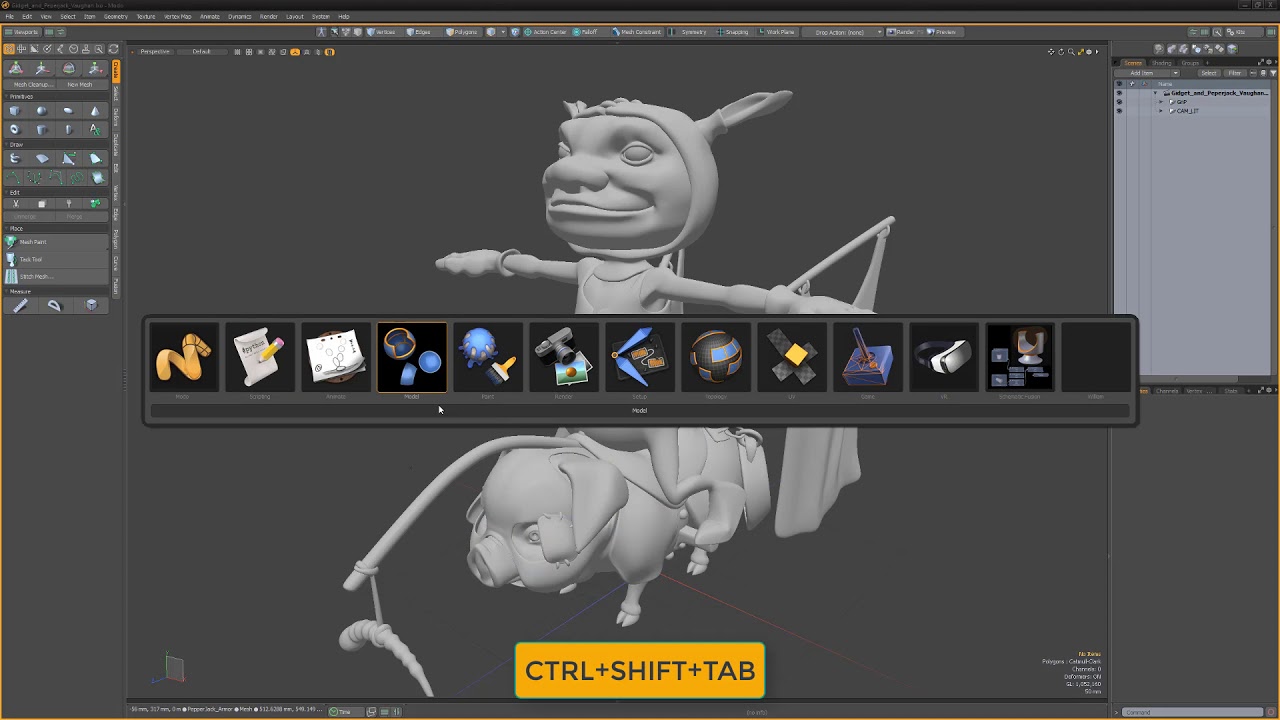Select the Protractor measure tool

[55, 306]
